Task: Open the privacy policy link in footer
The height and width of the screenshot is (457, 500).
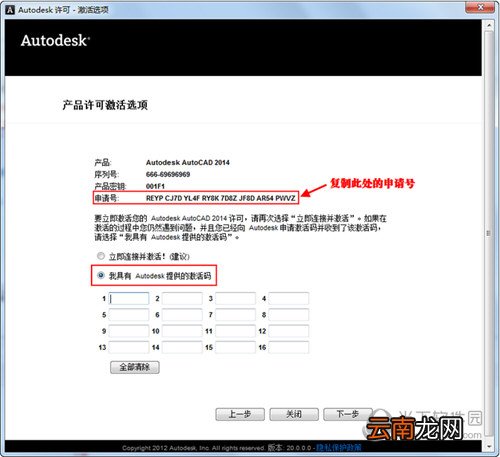Action: pos(339,448)
